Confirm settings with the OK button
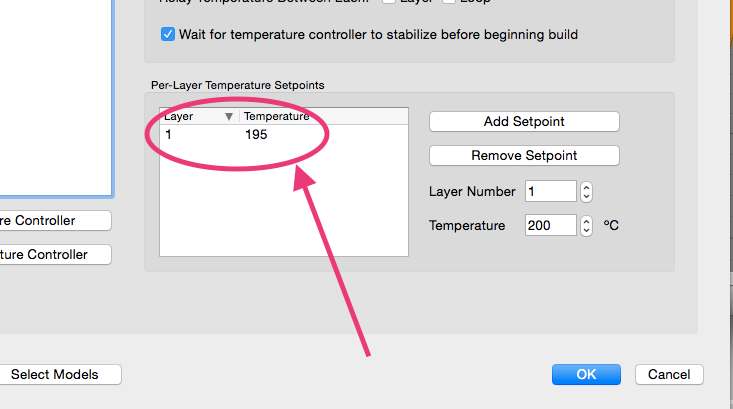 pyautogui.click(x=586, y=374)
